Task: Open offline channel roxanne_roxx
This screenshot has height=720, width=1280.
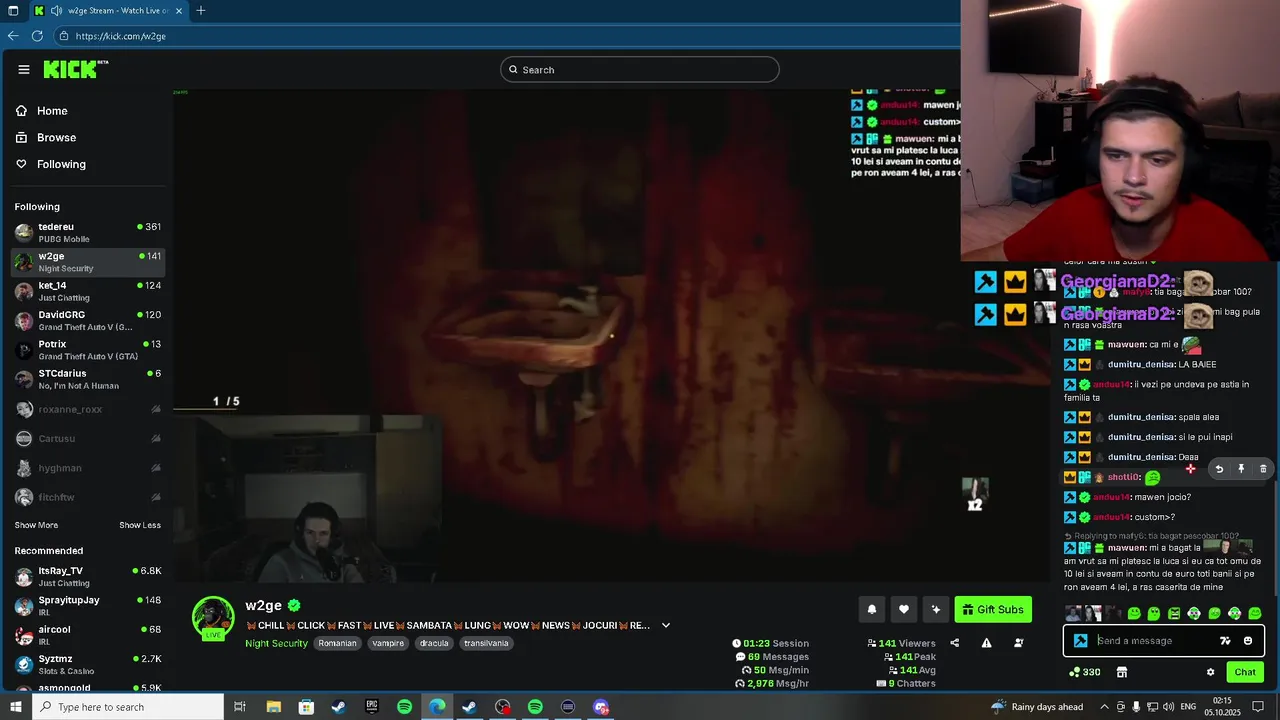Action: [88, 409]
